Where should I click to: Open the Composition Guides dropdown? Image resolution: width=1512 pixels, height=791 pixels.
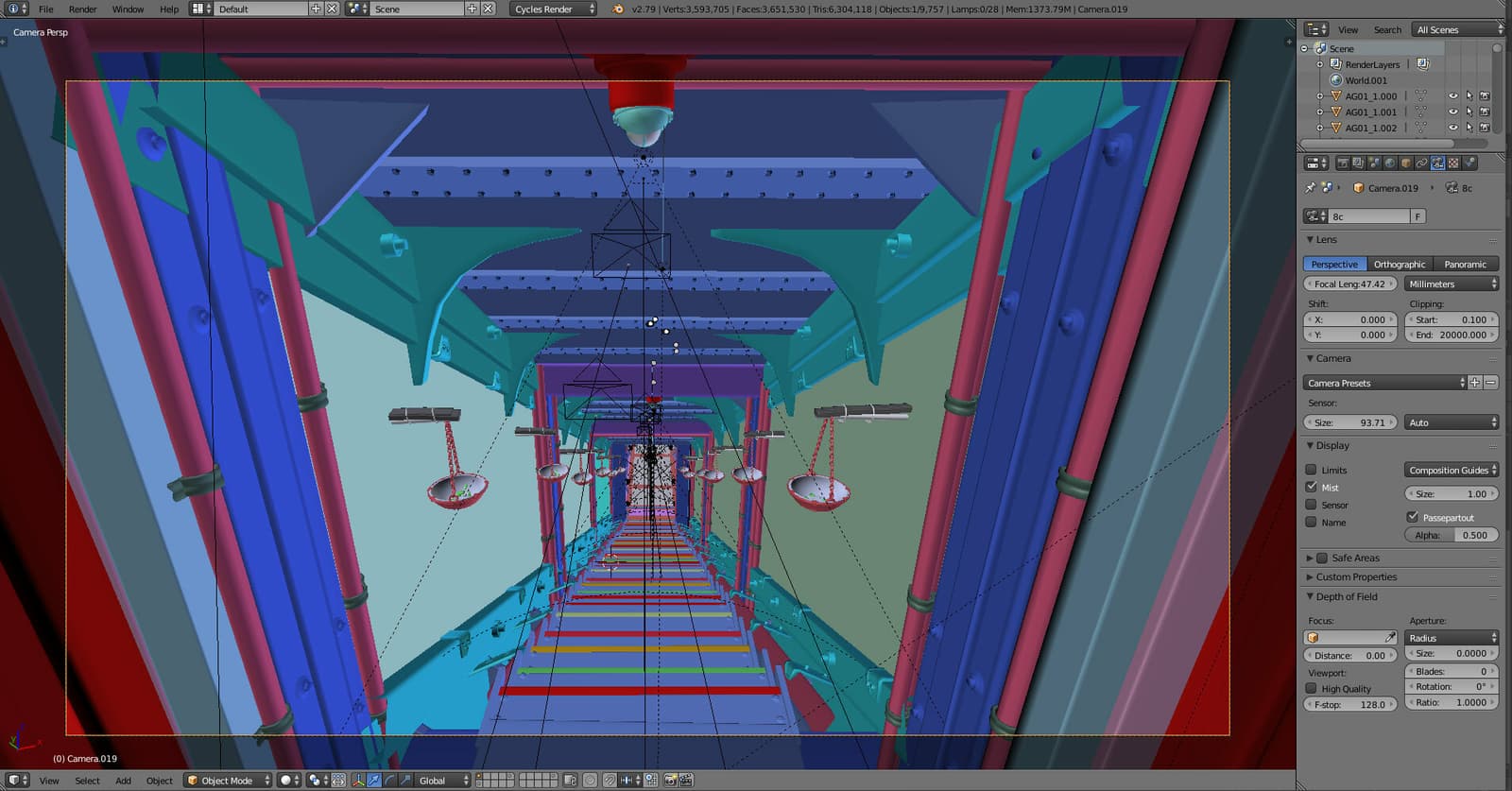coord(1452,470)
